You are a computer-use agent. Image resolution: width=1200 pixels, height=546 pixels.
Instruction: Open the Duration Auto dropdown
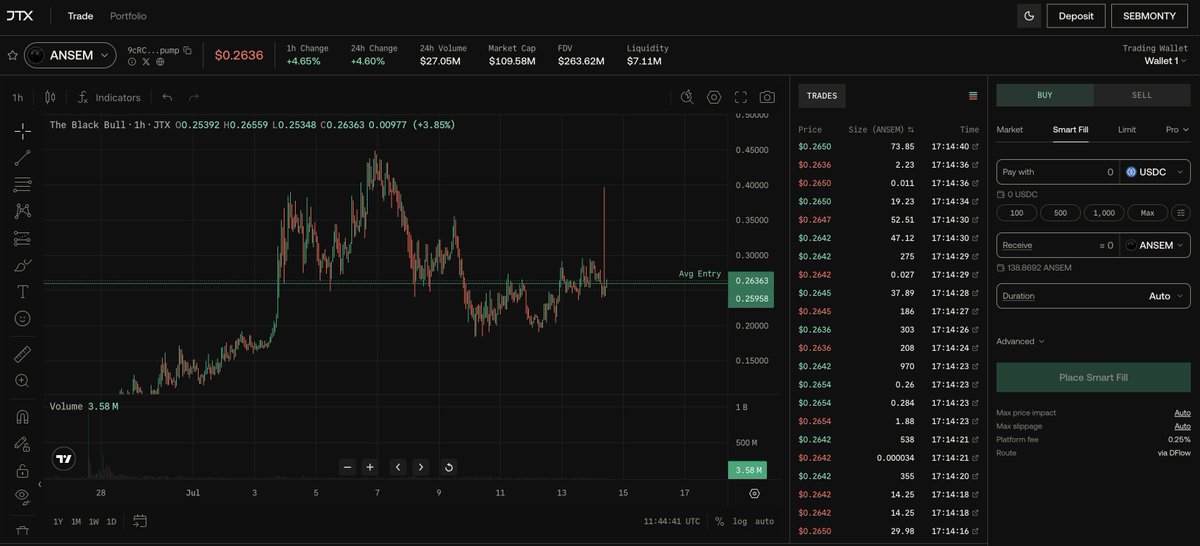(x=1093, y=296)
